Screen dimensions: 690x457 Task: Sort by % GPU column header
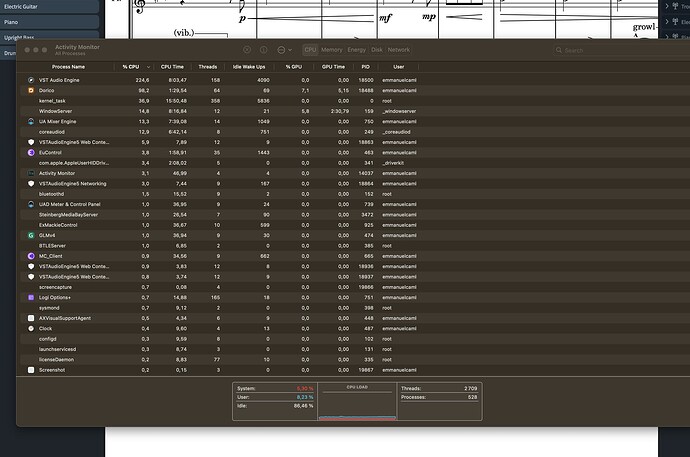point(294,67)
